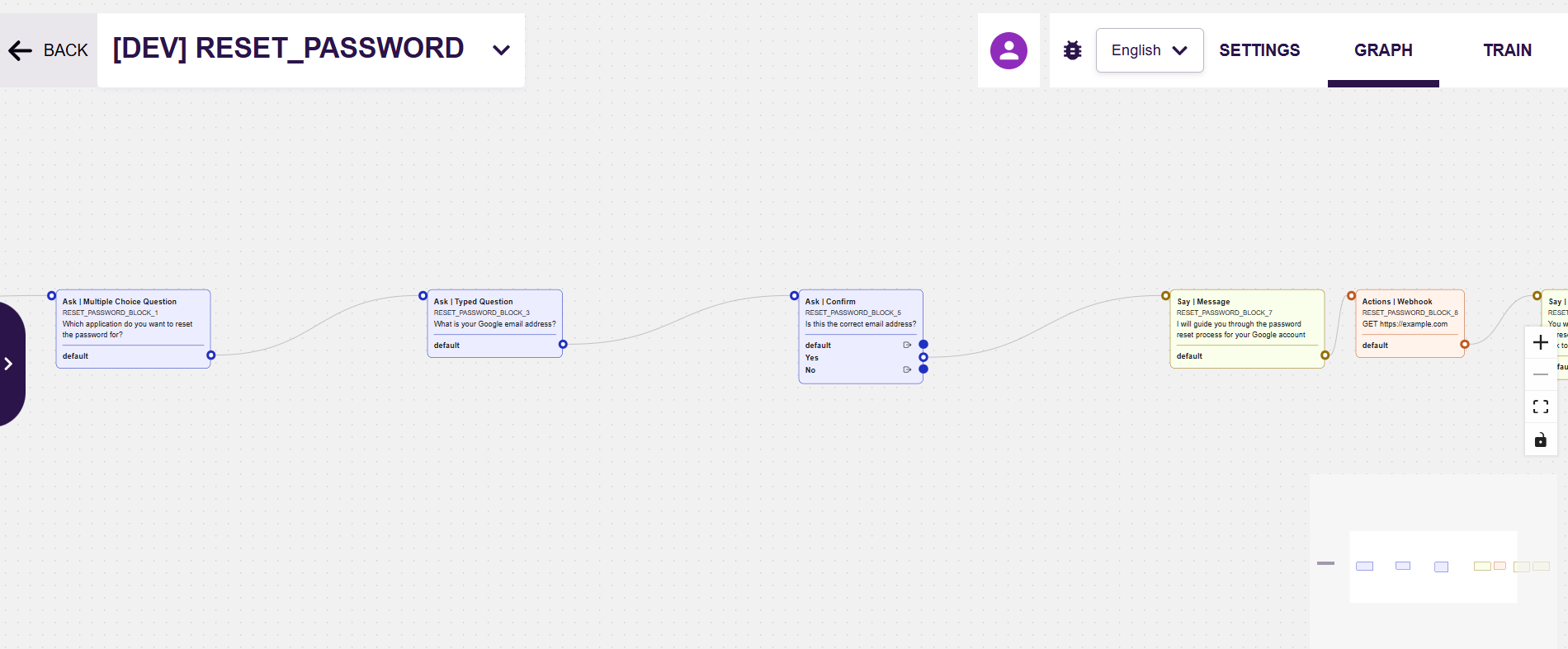
Task: Click default output port of Webhook node
Action: [1465, 344]
